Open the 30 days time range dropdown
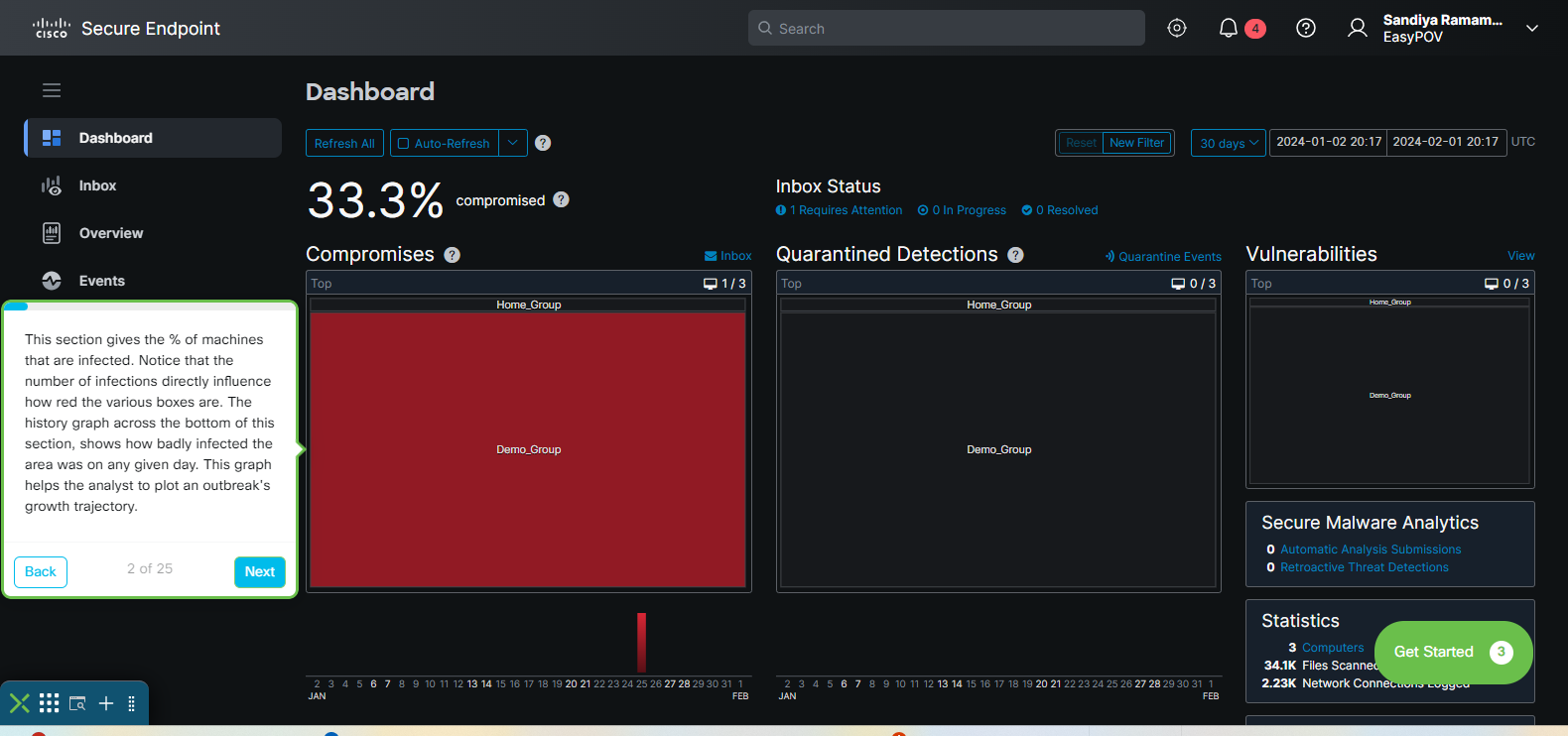 1229,143
